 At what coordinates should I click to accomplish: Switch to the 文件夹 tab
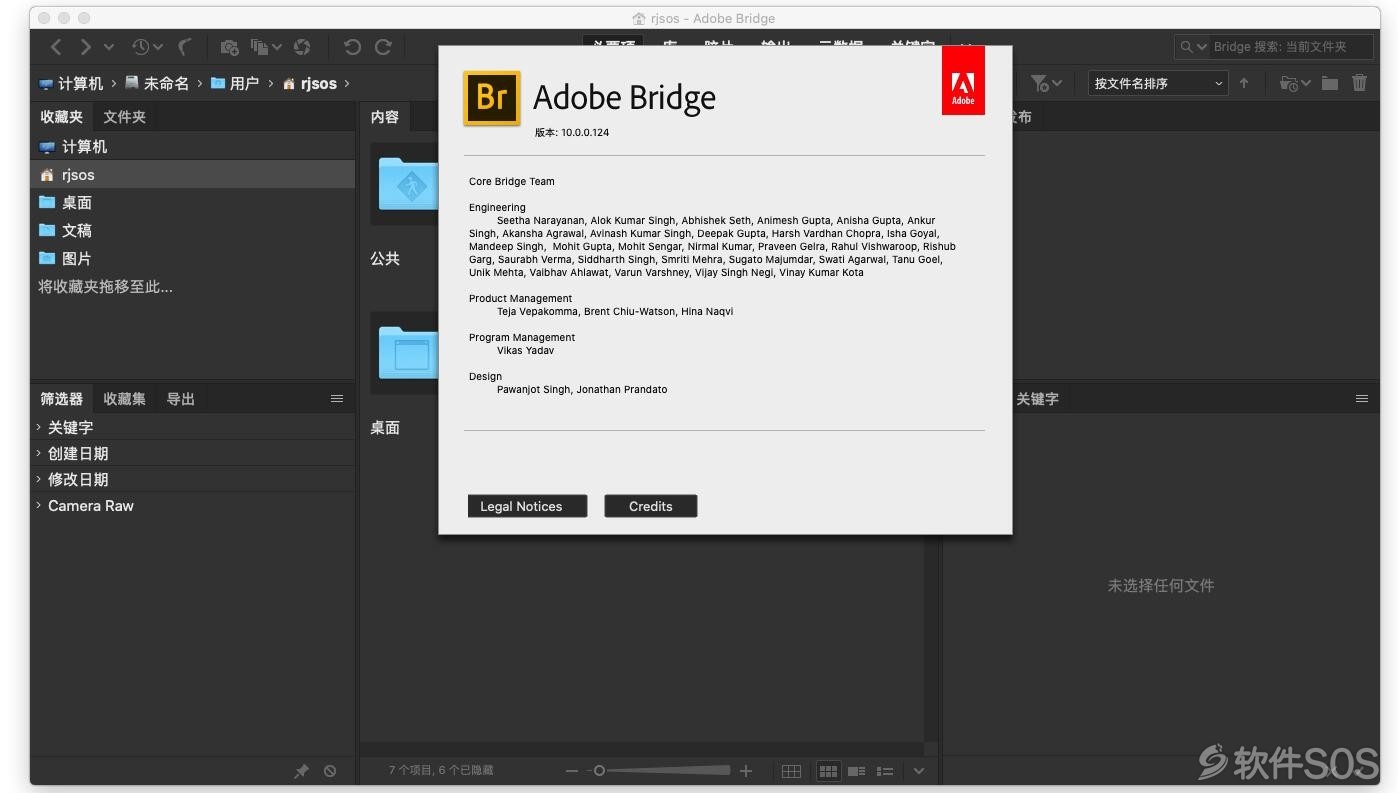pos(125,117)
